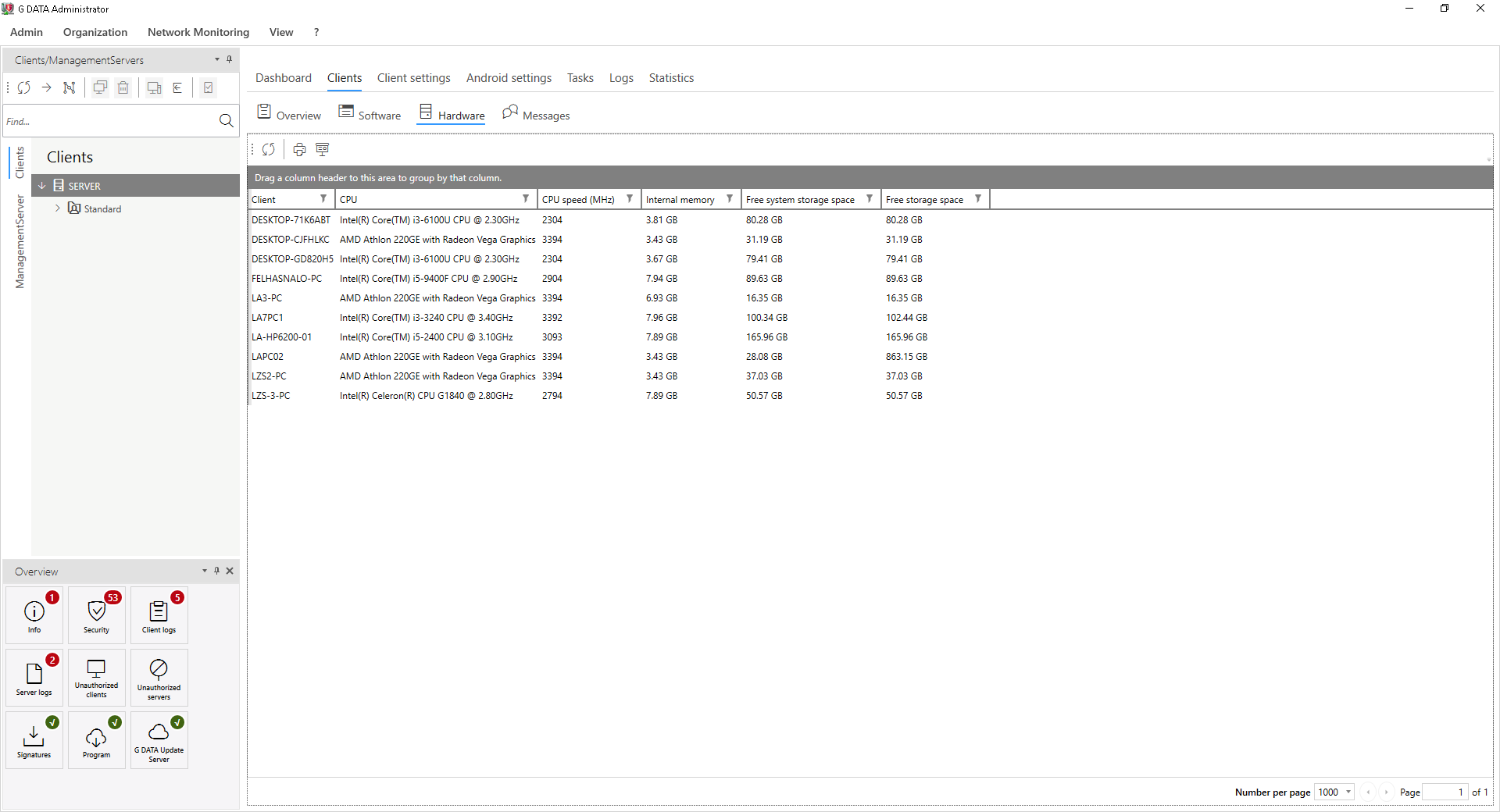Close the Overview panel

tap(230, 571)
